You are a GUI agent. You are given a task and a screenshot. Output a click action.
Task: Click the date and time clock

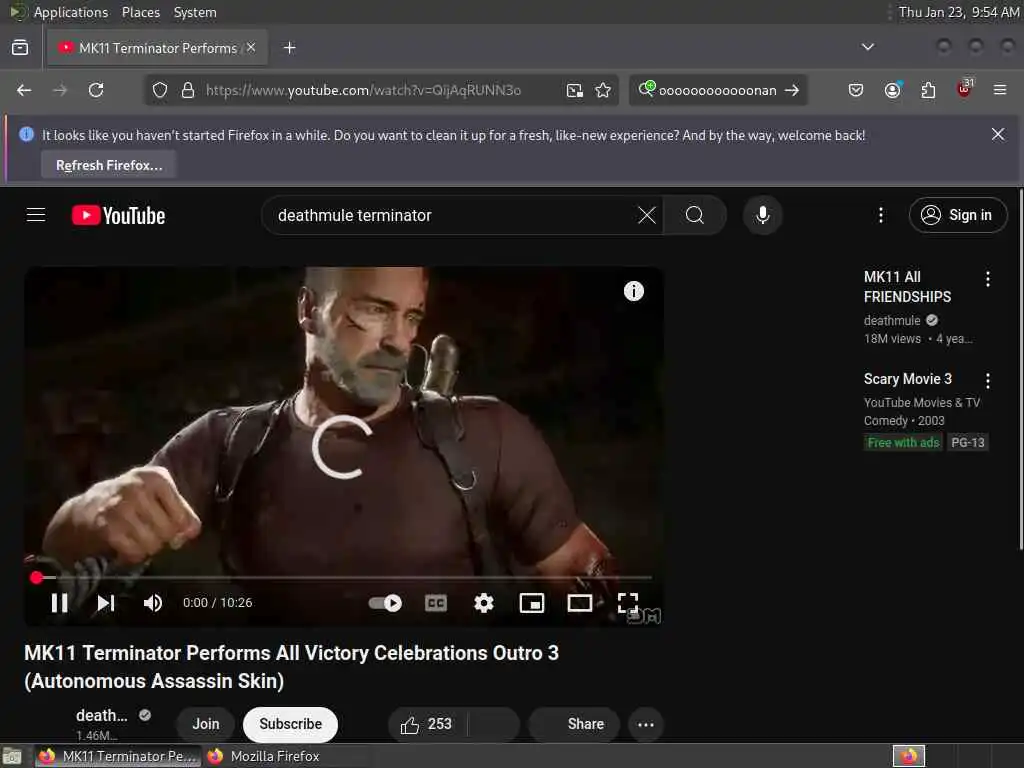[959, 12]
